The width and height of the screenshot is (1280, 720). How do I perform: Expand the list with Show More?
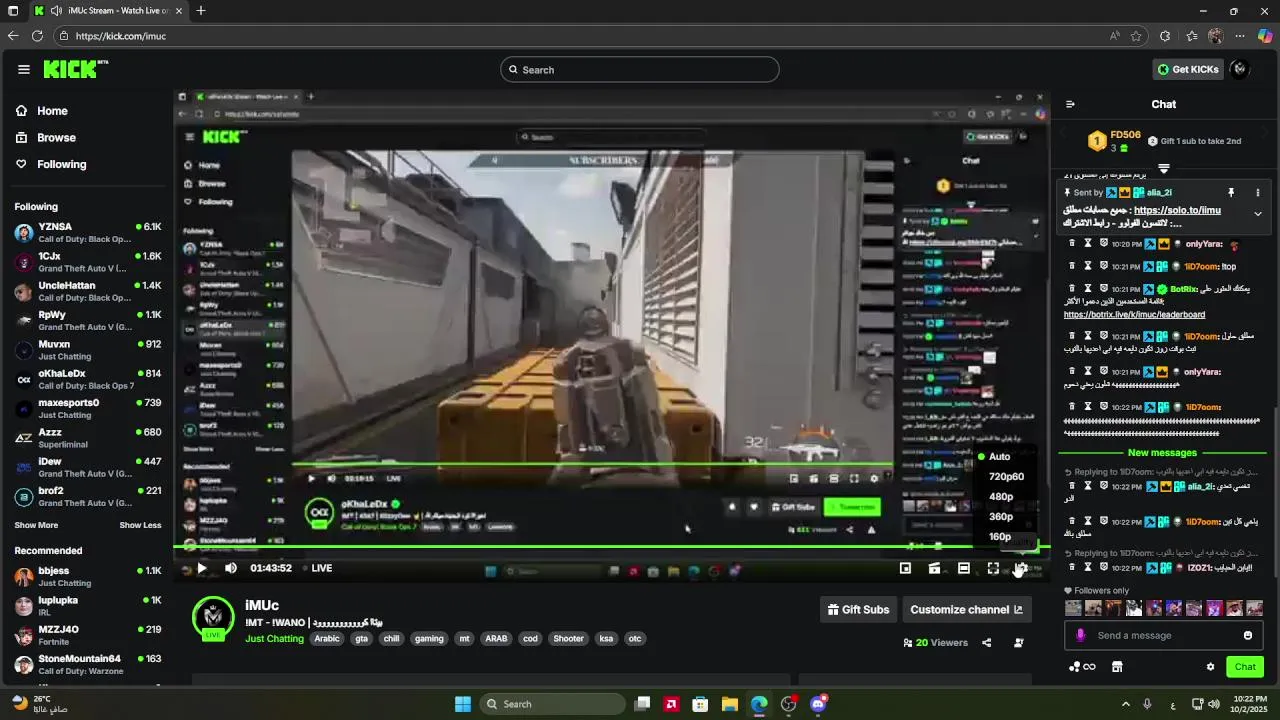pyautogui.click(x=36, y=525)
